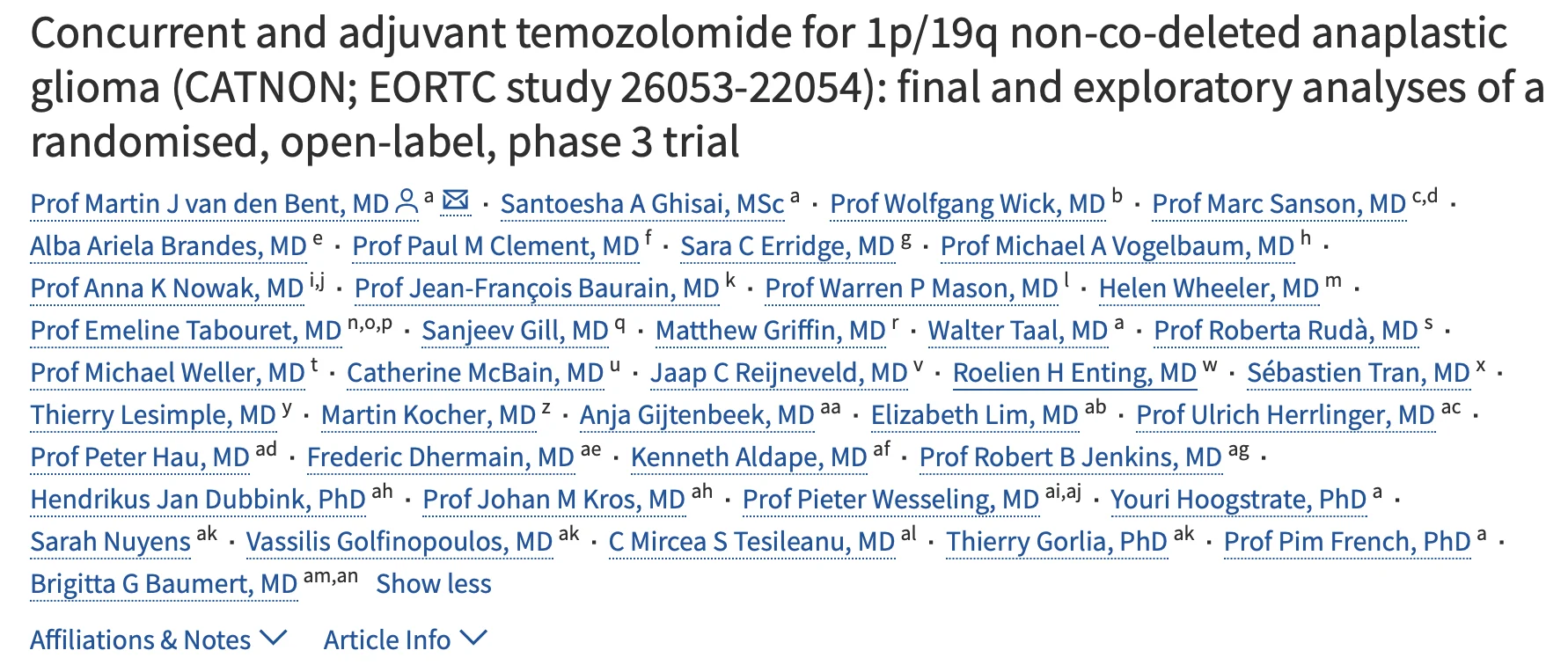The height and width of the screenshot is (665, 1568).
Task: Open author Prof Ulrich Herrlinger
Action: (x=1285, y=415)
